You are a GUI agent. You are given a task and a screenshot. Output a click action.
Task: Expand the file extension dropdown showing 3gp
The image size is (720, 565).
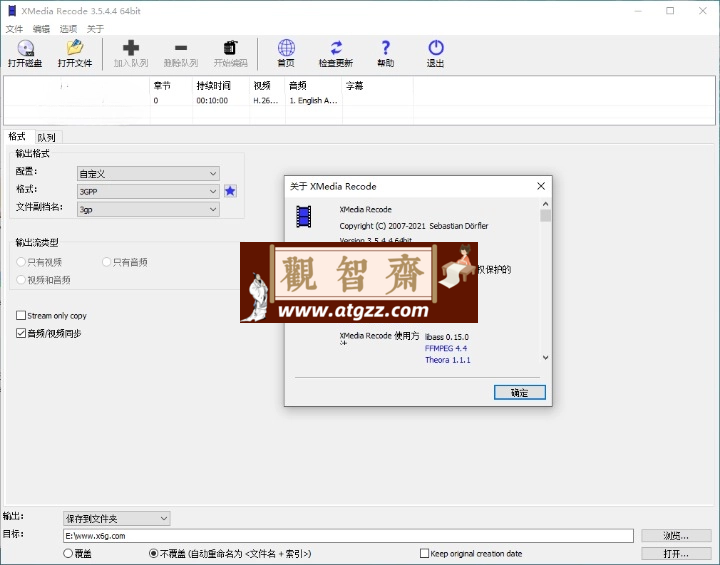148,209
